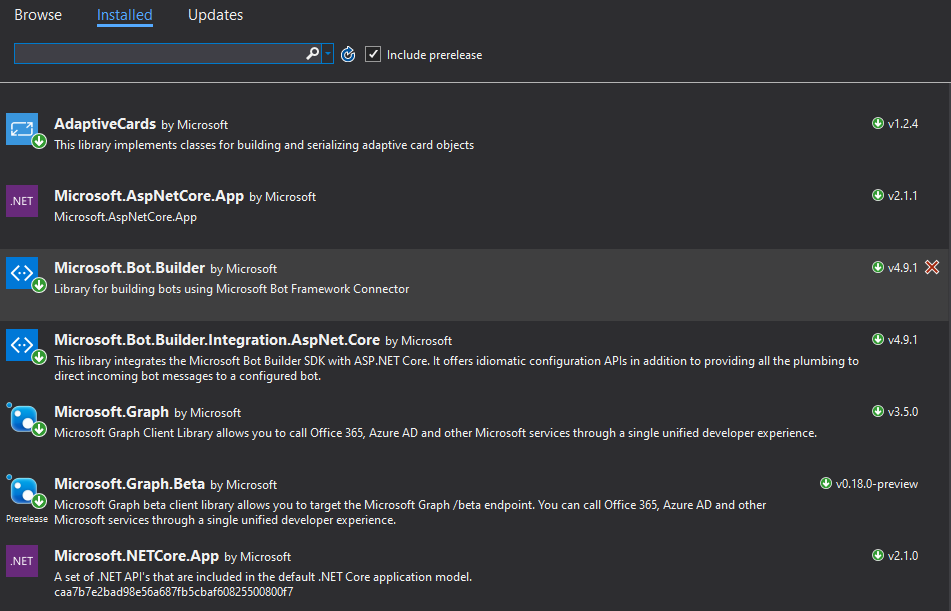Click the Microsoft.Graph description text
Screen dimensions: 951x611
(x=435, y=433)
